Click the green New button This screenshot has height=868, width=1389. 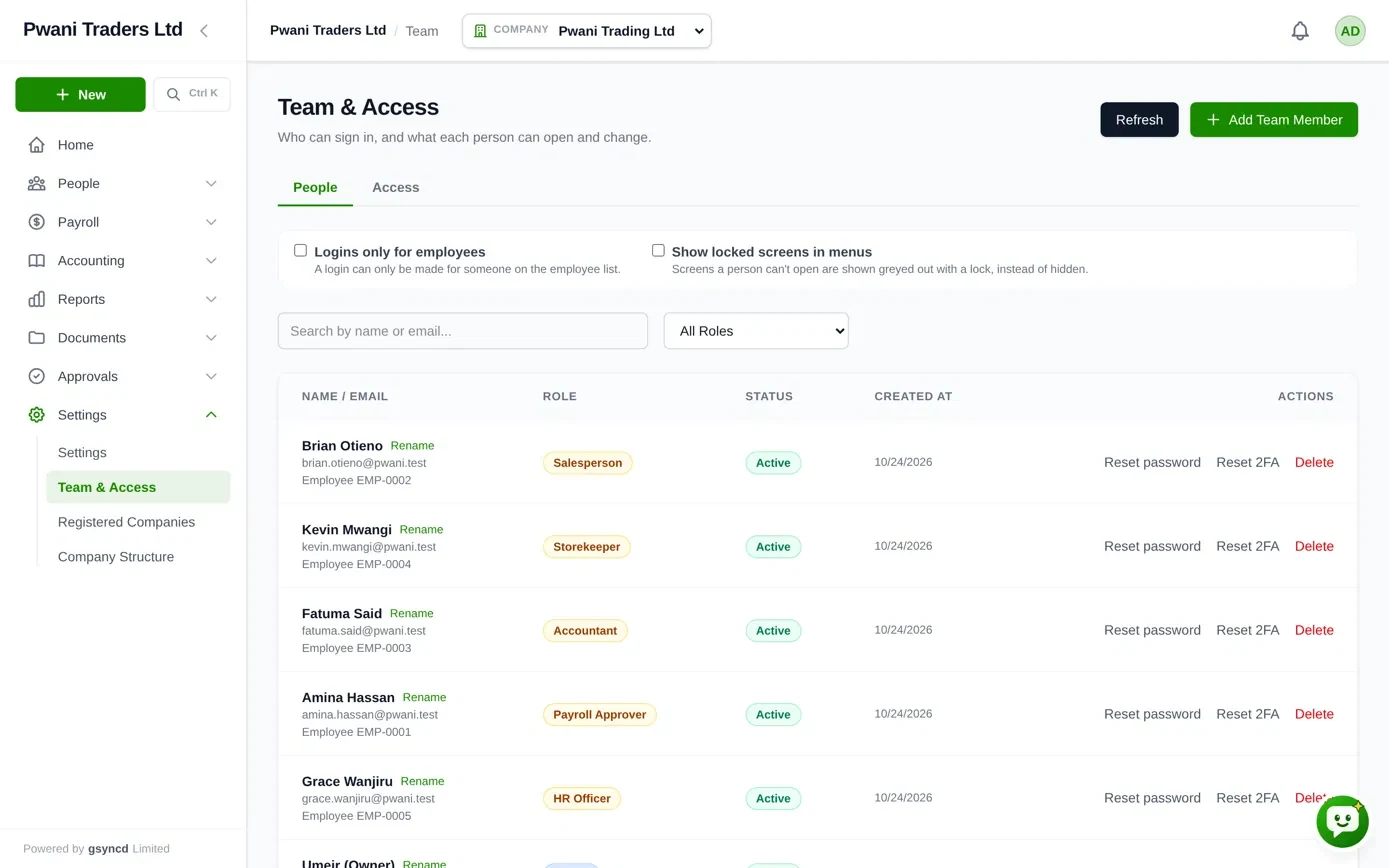80,94
